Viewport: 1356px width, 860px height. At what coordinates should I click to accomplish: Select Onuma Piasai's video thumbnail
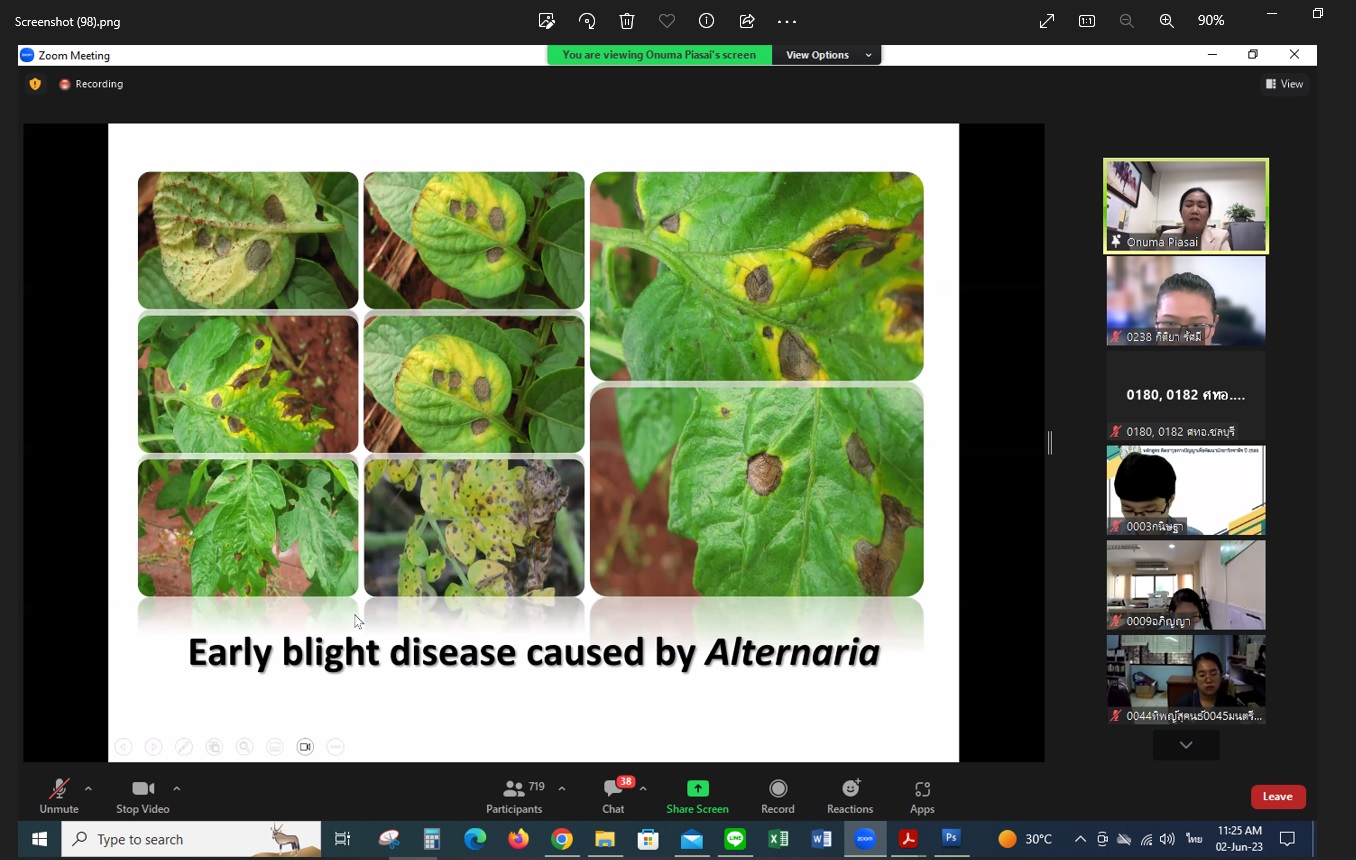pos(1185,205)
